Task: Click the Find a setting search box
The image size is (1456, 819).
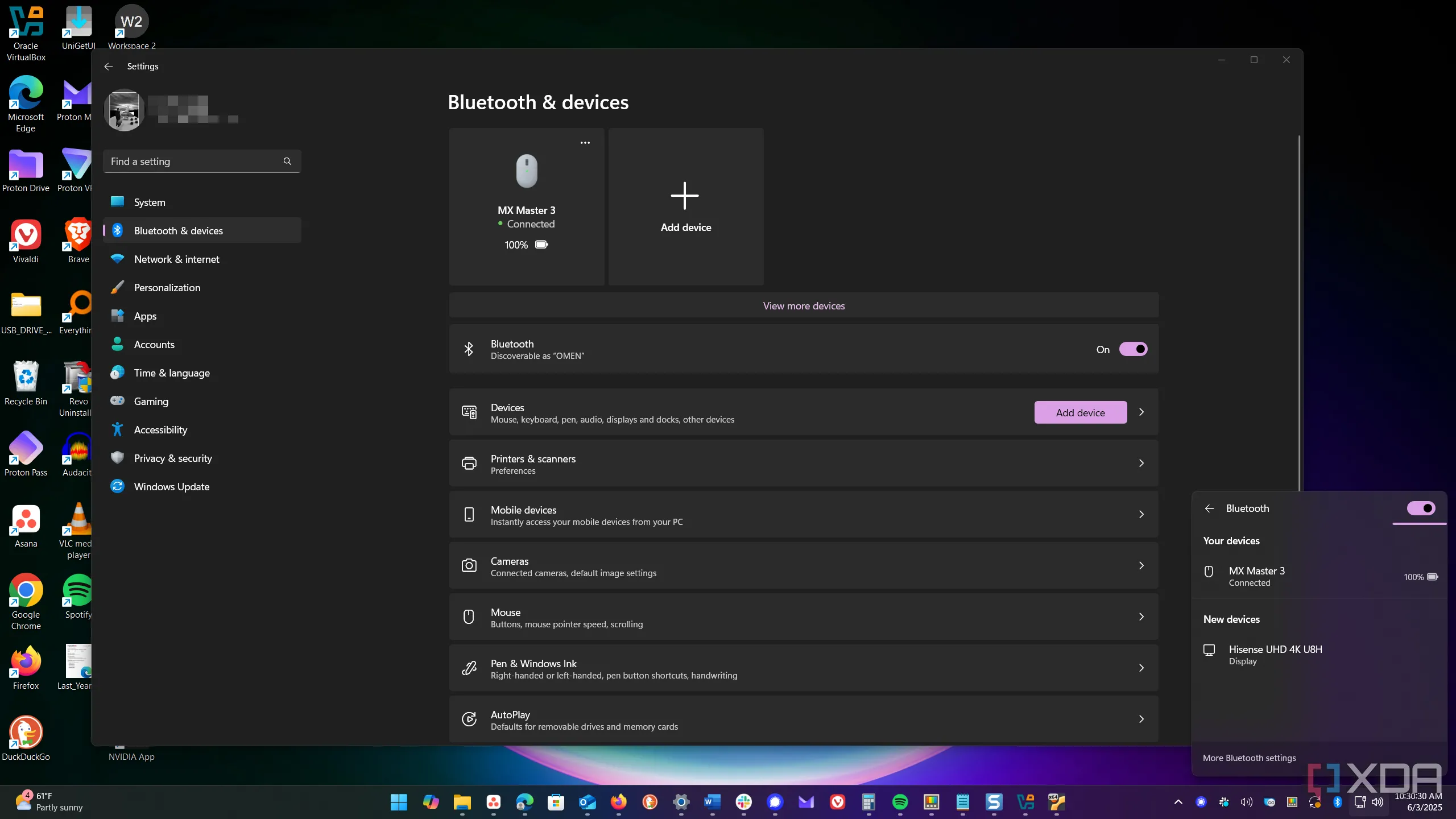Action: click(x=202, y=162)
